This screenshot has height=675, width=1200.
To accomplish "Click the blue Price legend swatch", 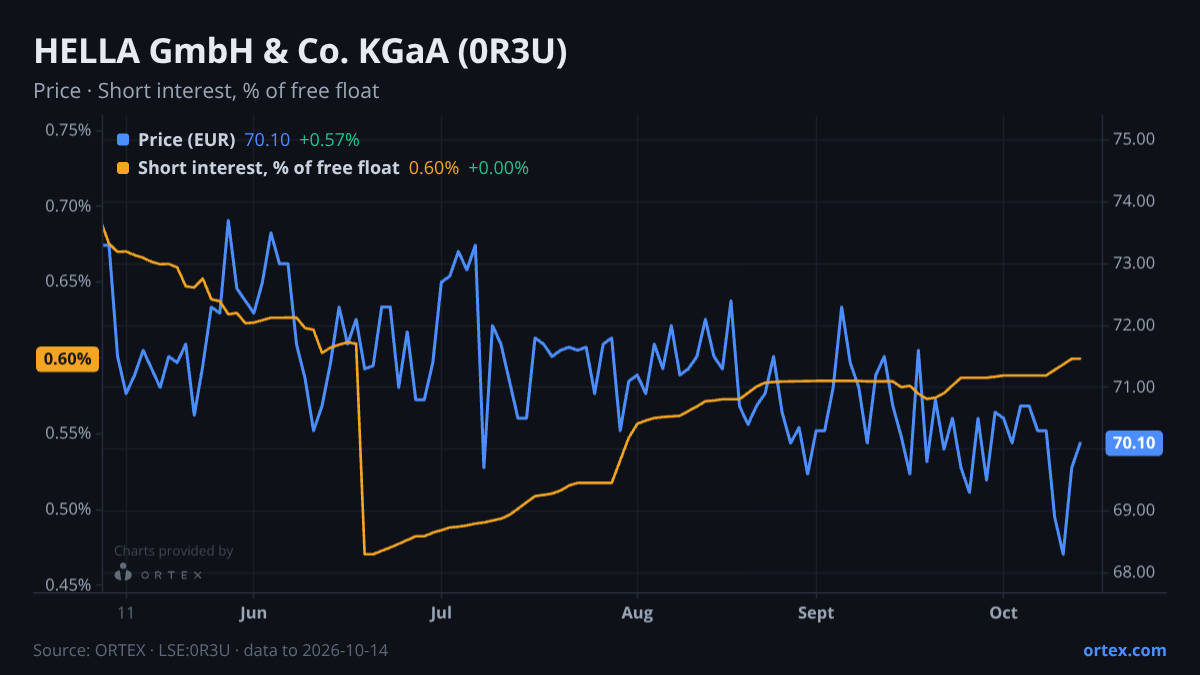I will (123, 140).
